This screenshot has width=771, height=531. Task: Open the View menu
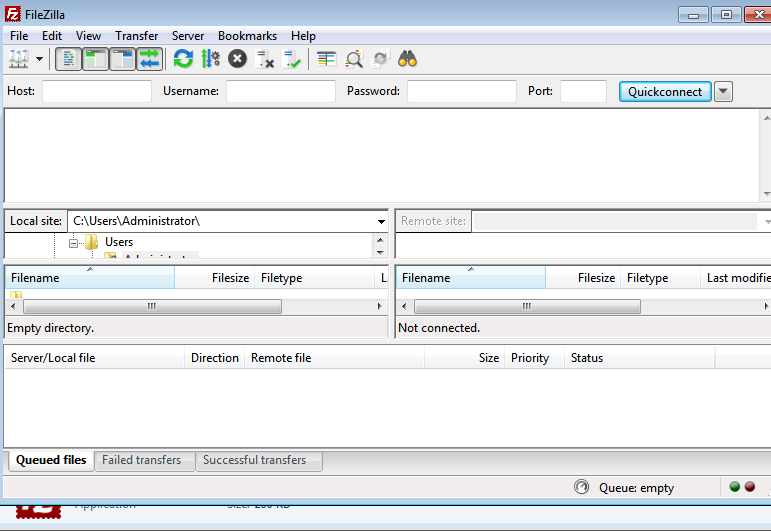[89, 36]
